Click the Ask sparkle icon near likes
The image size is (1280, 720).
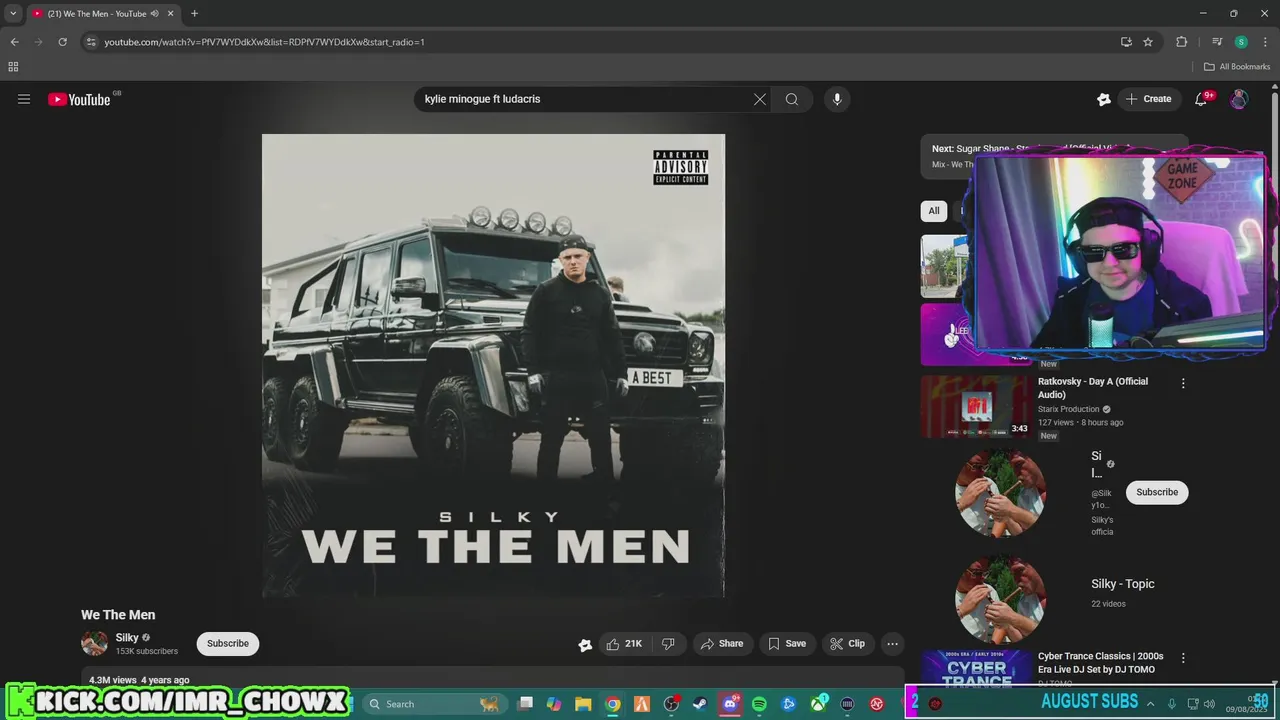586,645
